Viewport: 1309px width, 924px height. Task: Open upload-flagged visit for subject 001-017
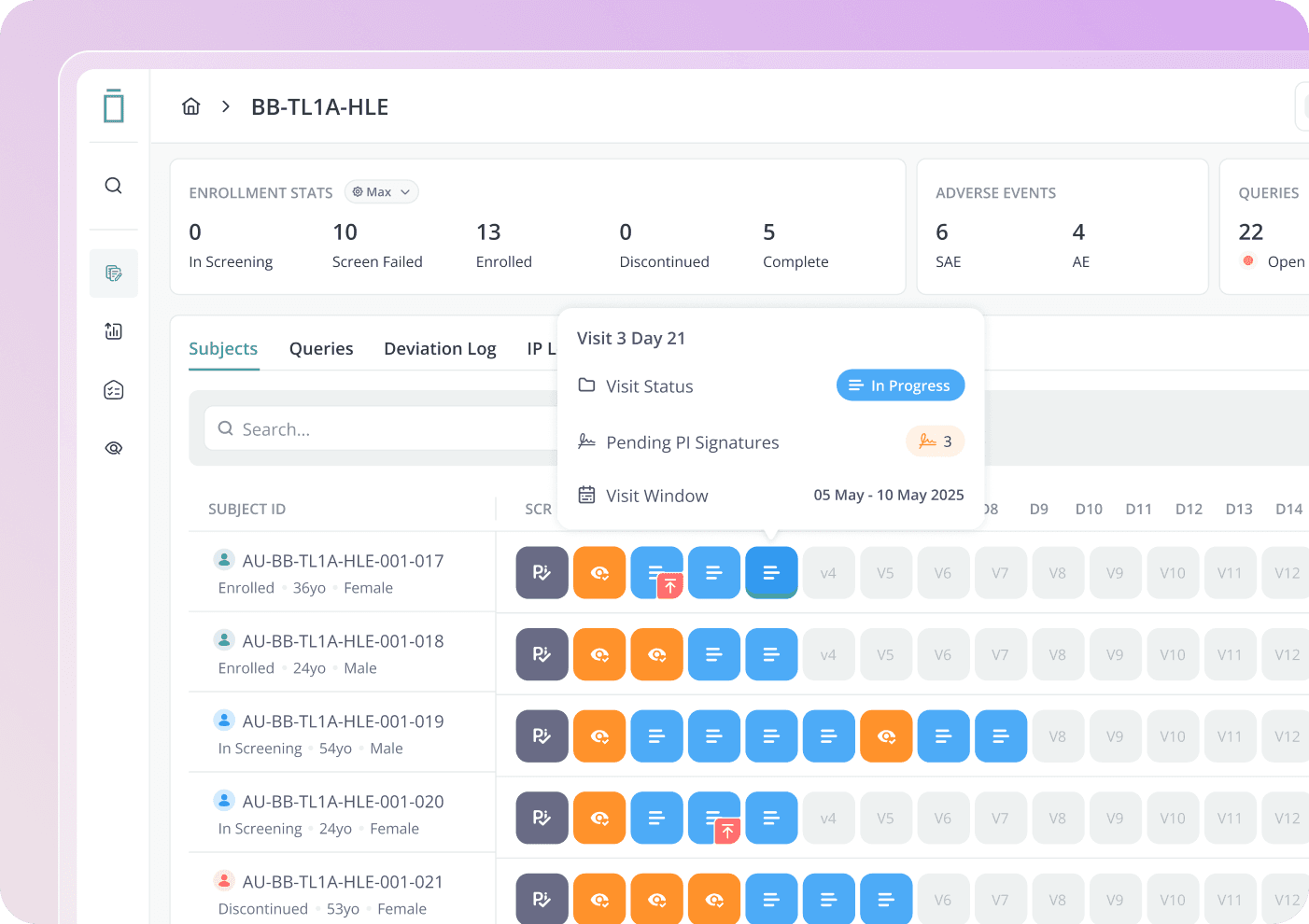tap(657, 573)
